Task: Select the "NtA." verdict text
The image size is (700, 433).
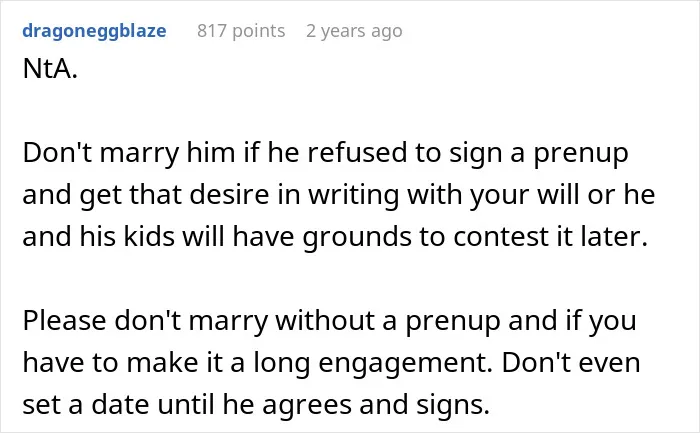Action: click(x=50, y=69)
